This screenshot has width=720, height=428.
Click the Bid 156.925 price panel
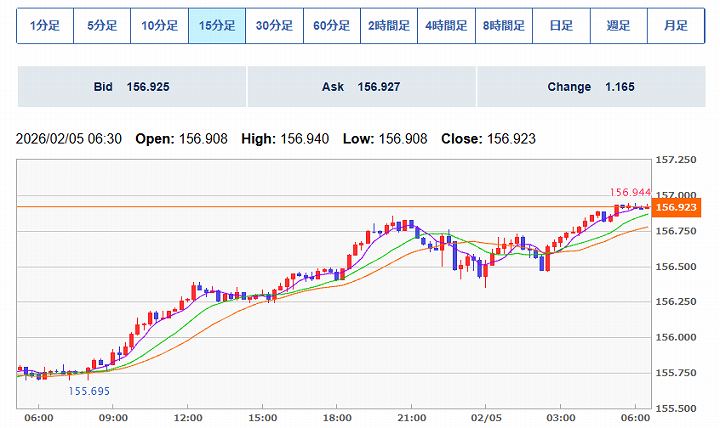[x=131, y=87]
